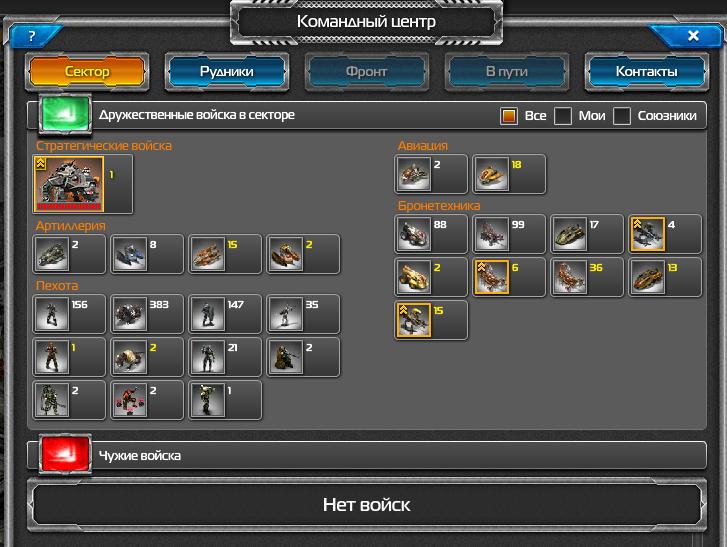Screen dimensions: 727x547
Task: Collapse the green friendly troops section
Action: (x=64, y=114)
